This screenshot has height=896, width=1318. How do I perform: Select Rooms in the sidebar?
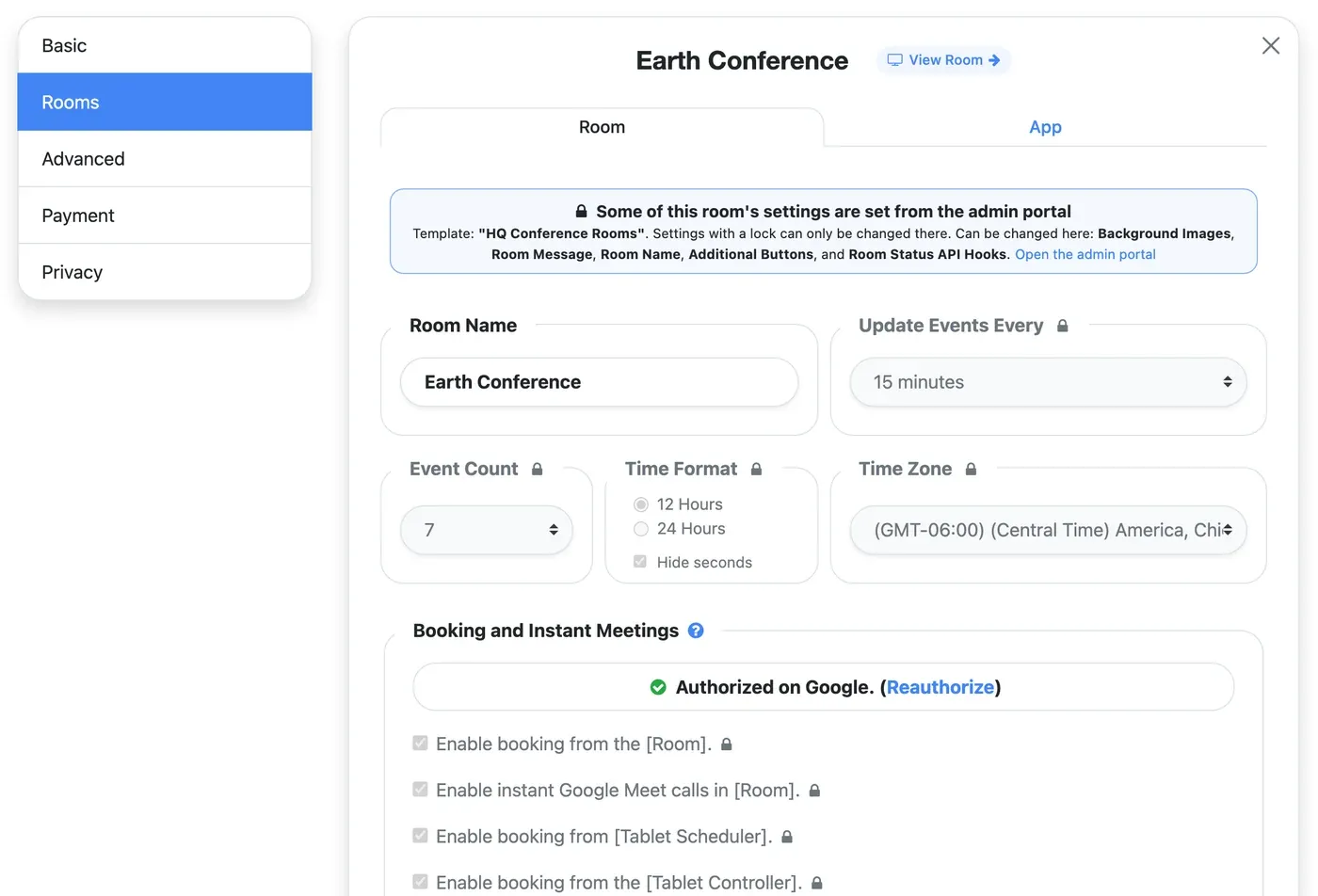165,102
